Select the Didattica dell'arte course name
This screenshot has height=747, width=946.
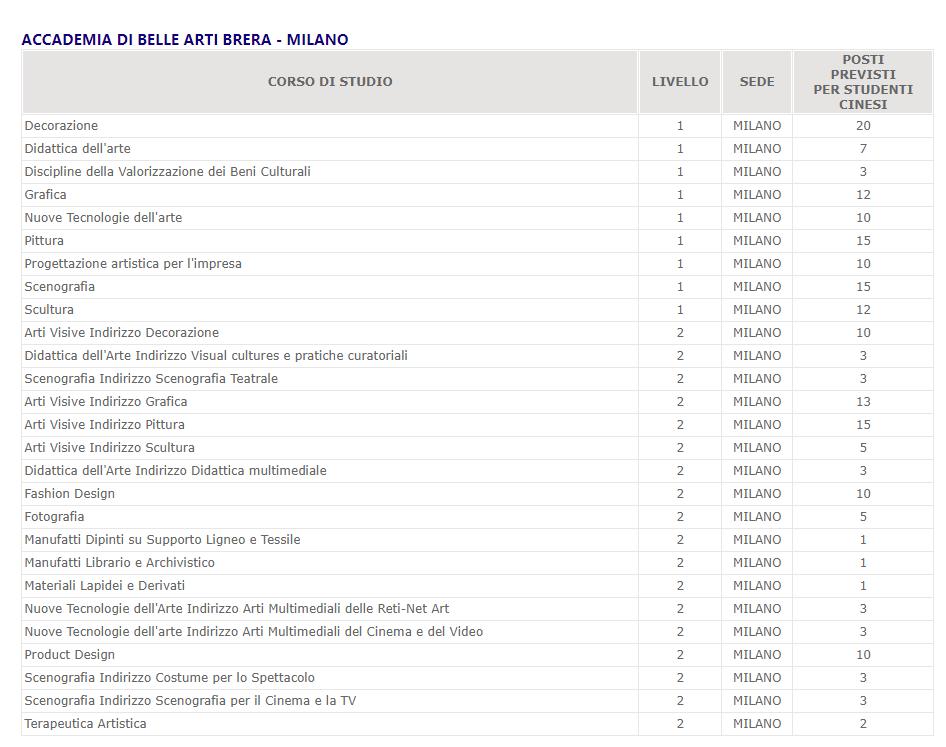click(x=78, y=149)
